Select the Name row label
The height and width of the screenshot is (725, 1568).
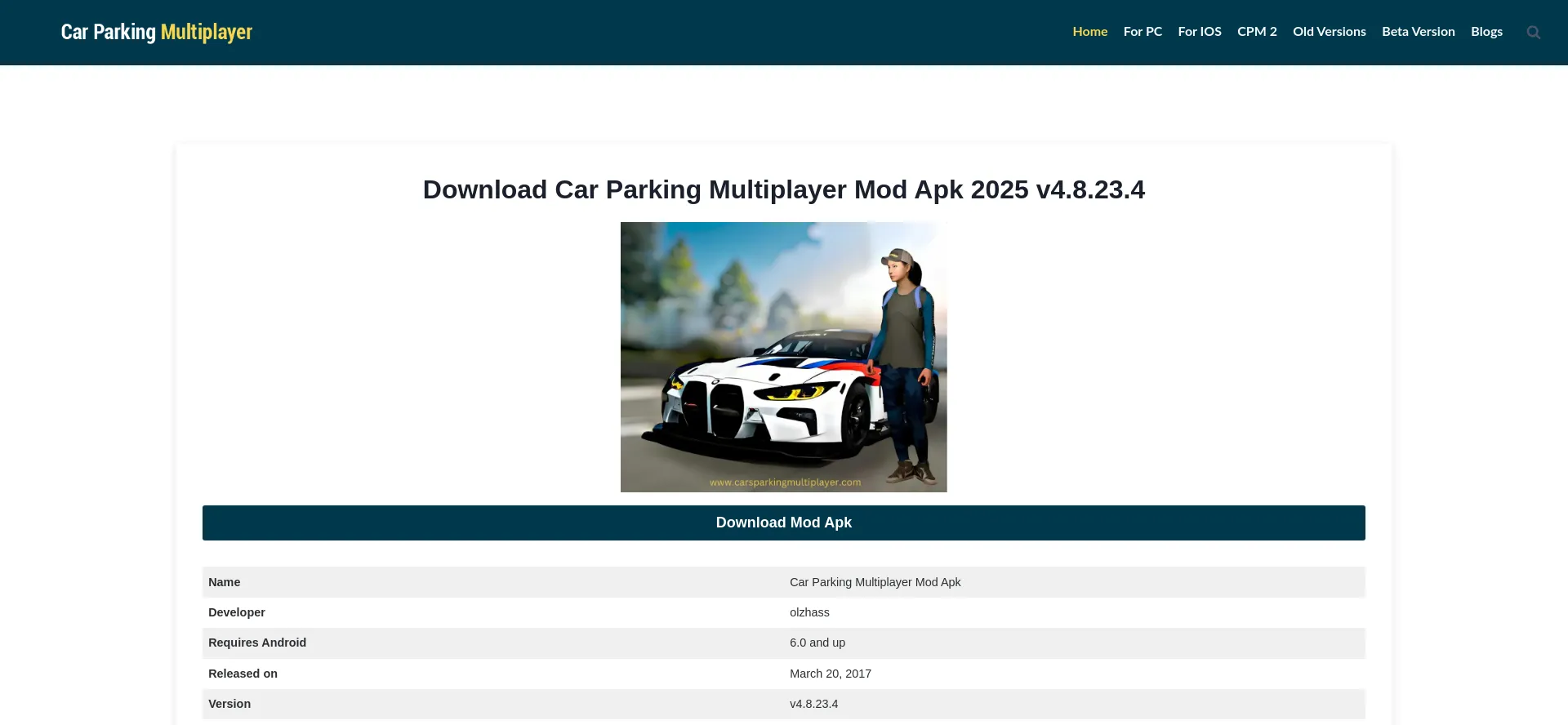[224, 582]
